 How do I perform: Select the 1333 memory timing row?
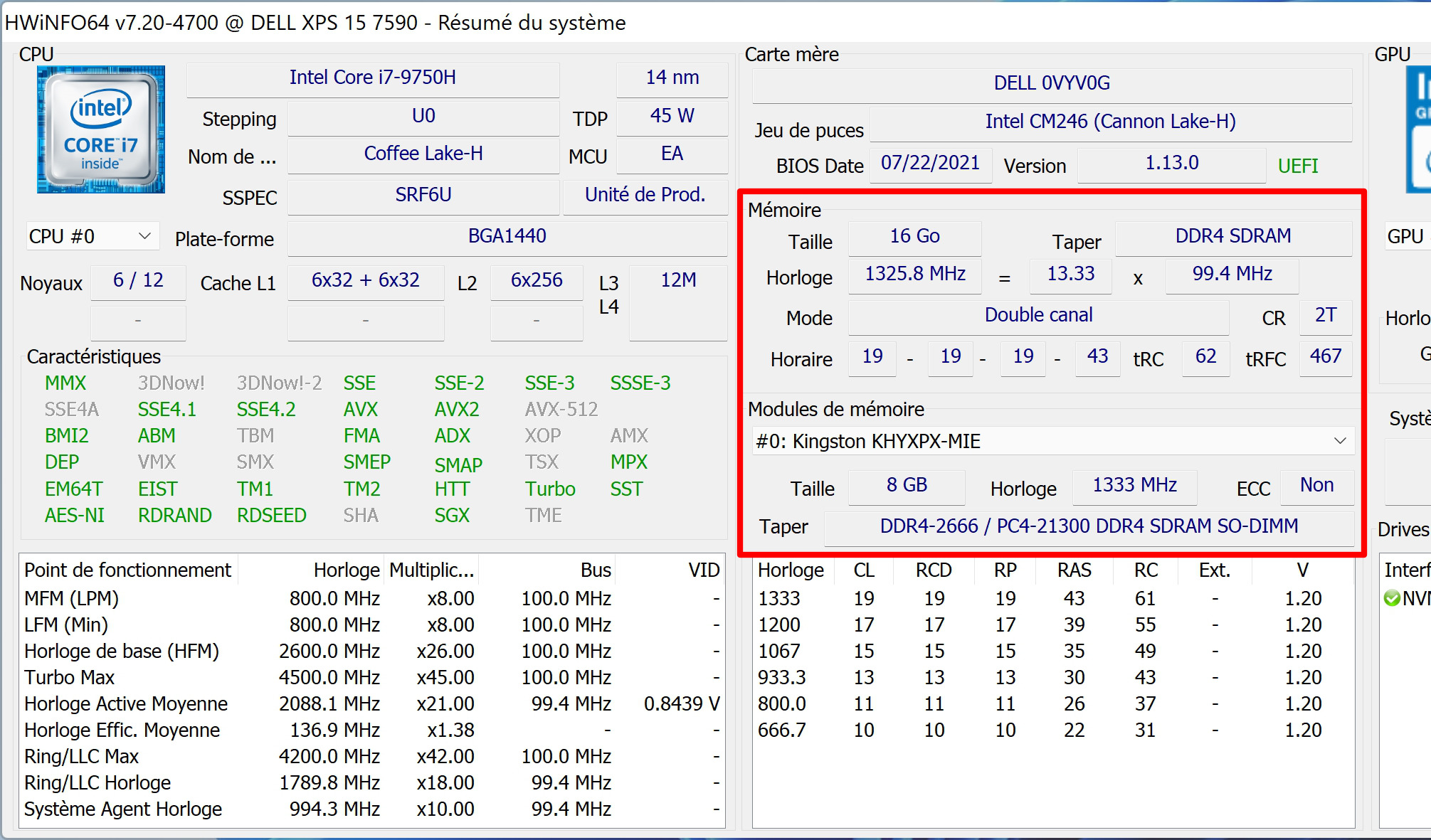[1053, 599]
